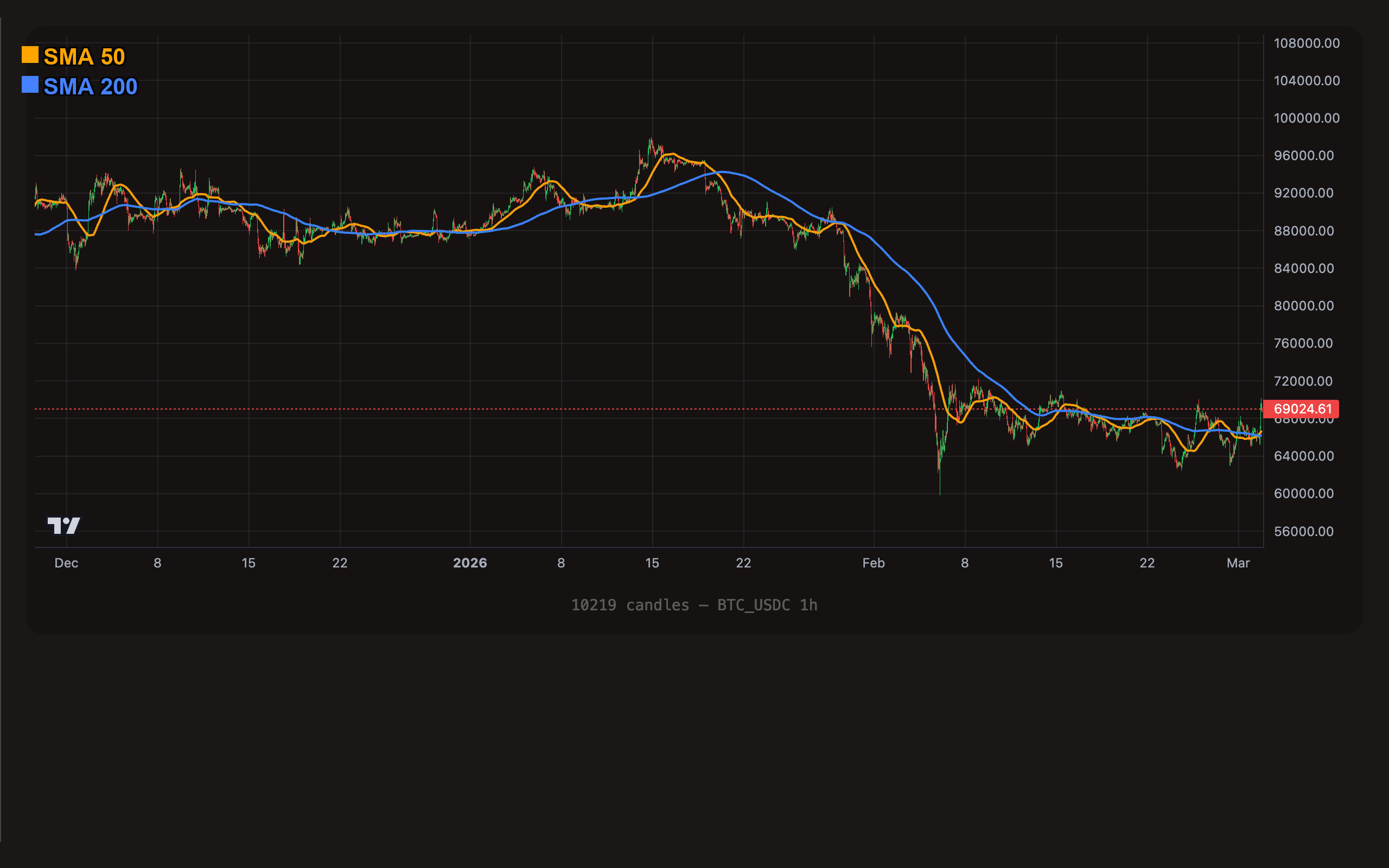Click the Mar label on the time axis

1239,563
